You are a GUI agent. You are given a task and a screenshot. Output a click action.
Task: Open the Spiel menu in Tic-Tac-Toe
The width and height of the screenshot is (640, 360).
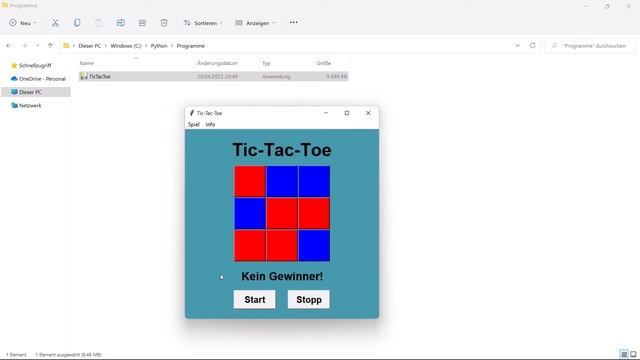pos(193,124)
